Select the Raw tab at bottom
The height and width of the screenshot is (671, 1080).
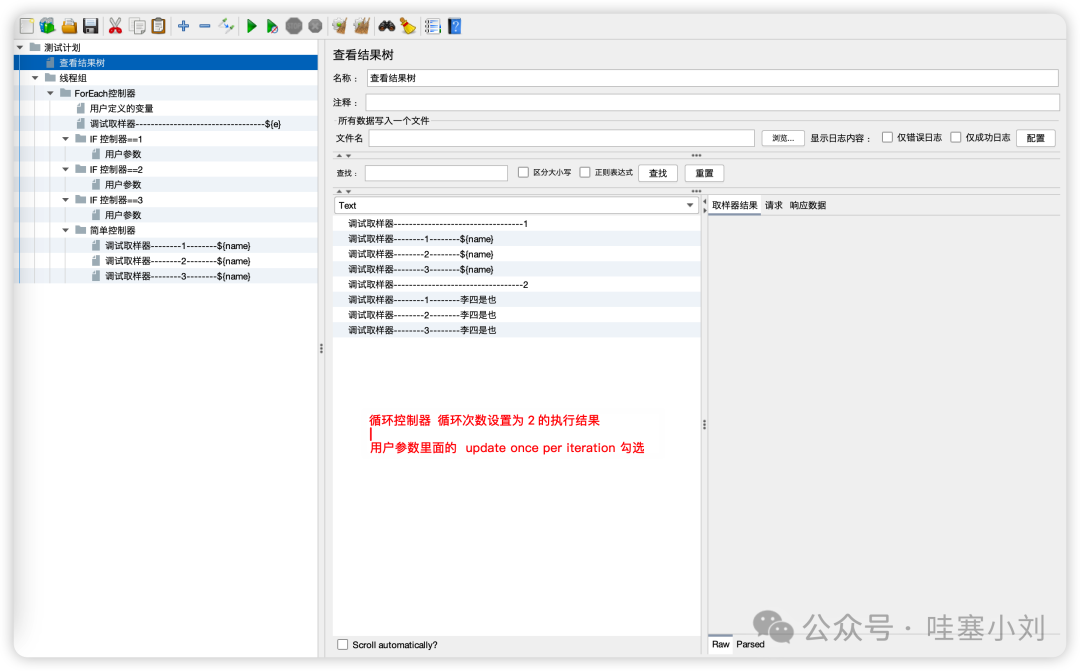tap(720, 644)
